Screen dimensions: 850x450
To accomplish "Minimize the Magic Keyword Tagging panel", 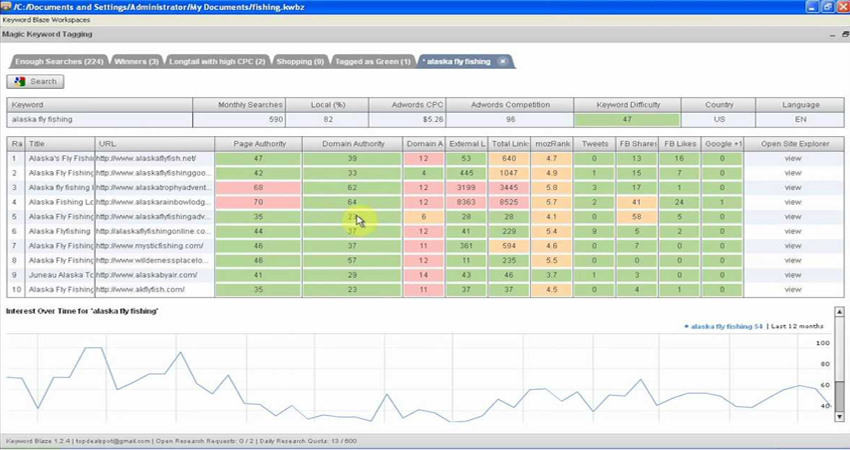I will 833,35.
